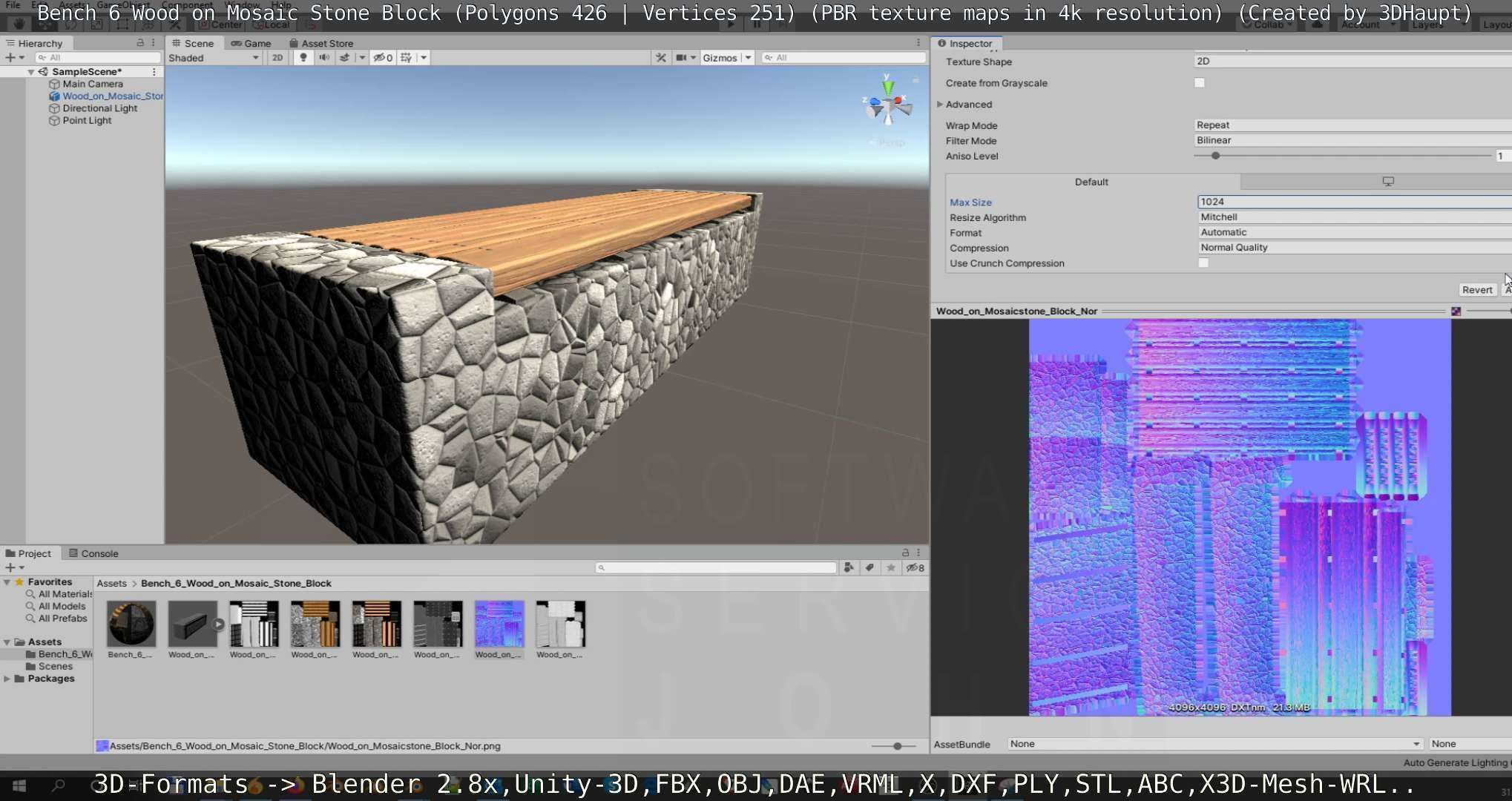Image resolution: width=1512 pixels, height=801 pixels.
Task: Open component editor tools icon in Scene toolbar
Action: [x=660, y=58]
